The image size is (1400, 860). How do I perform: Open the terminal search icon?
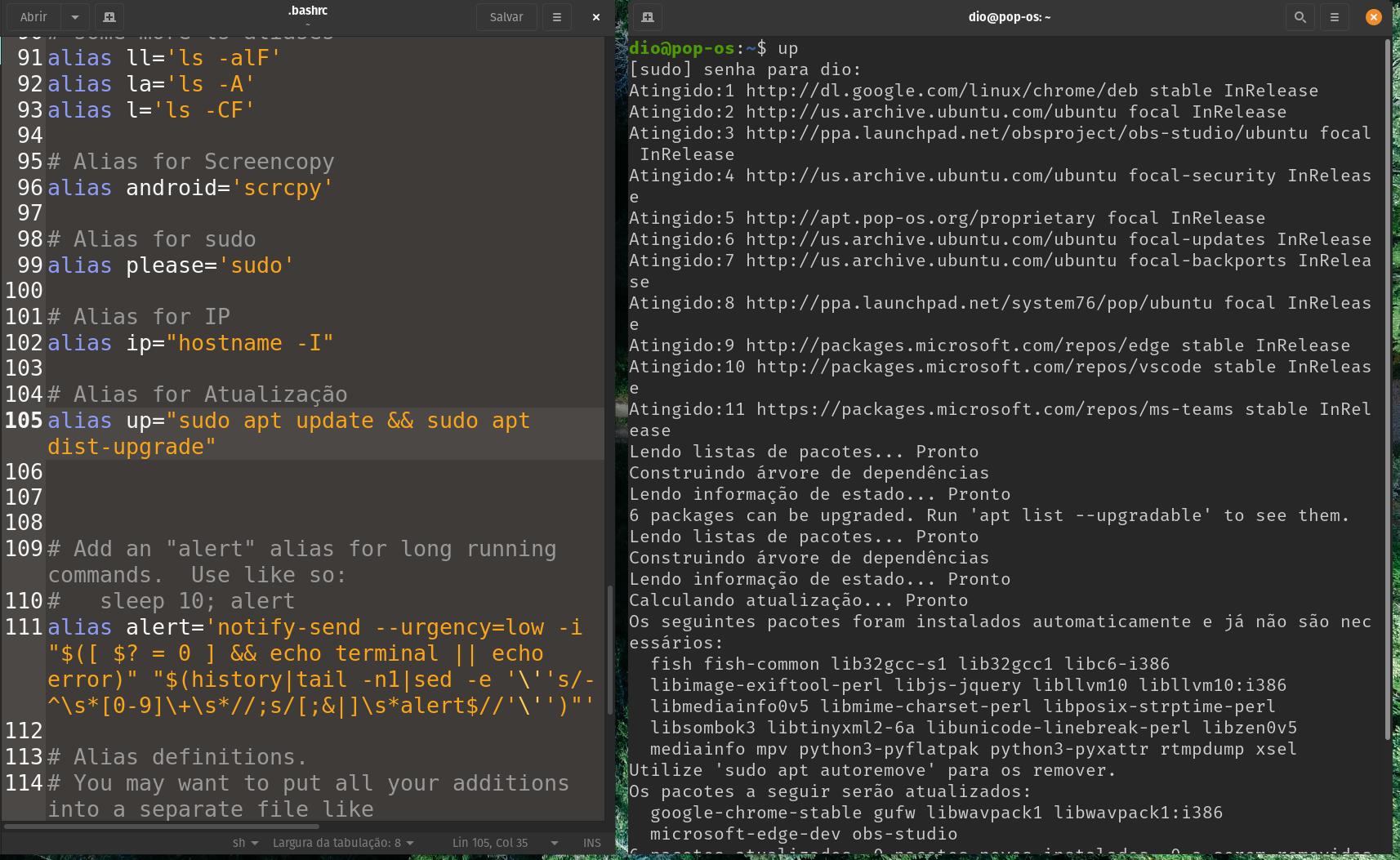tap(1300, 16)
